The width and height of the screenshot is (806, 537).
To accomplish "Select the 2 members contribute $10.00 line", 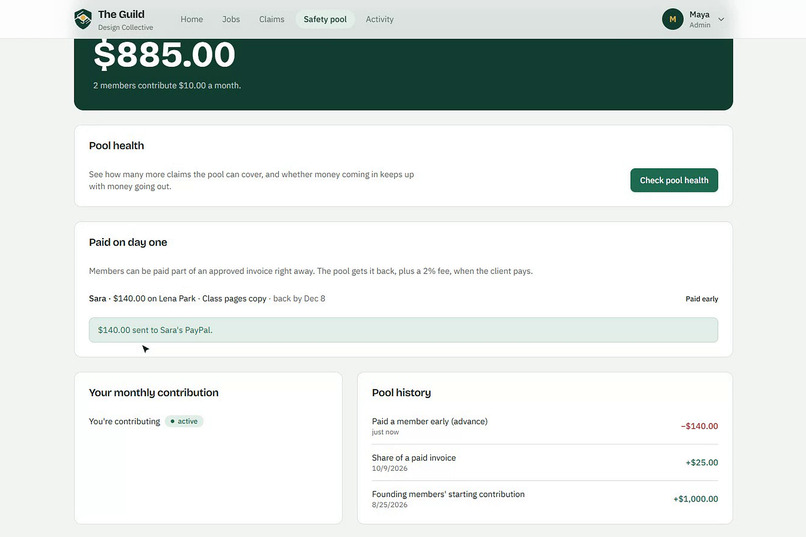I will click(167, 85).
